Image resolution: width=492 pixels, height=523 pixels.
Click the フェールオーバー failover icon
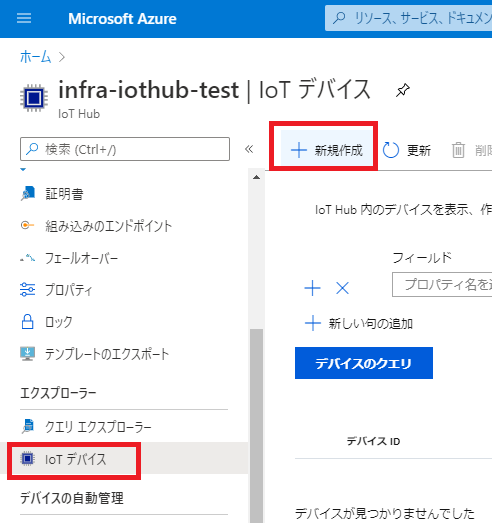28,258
